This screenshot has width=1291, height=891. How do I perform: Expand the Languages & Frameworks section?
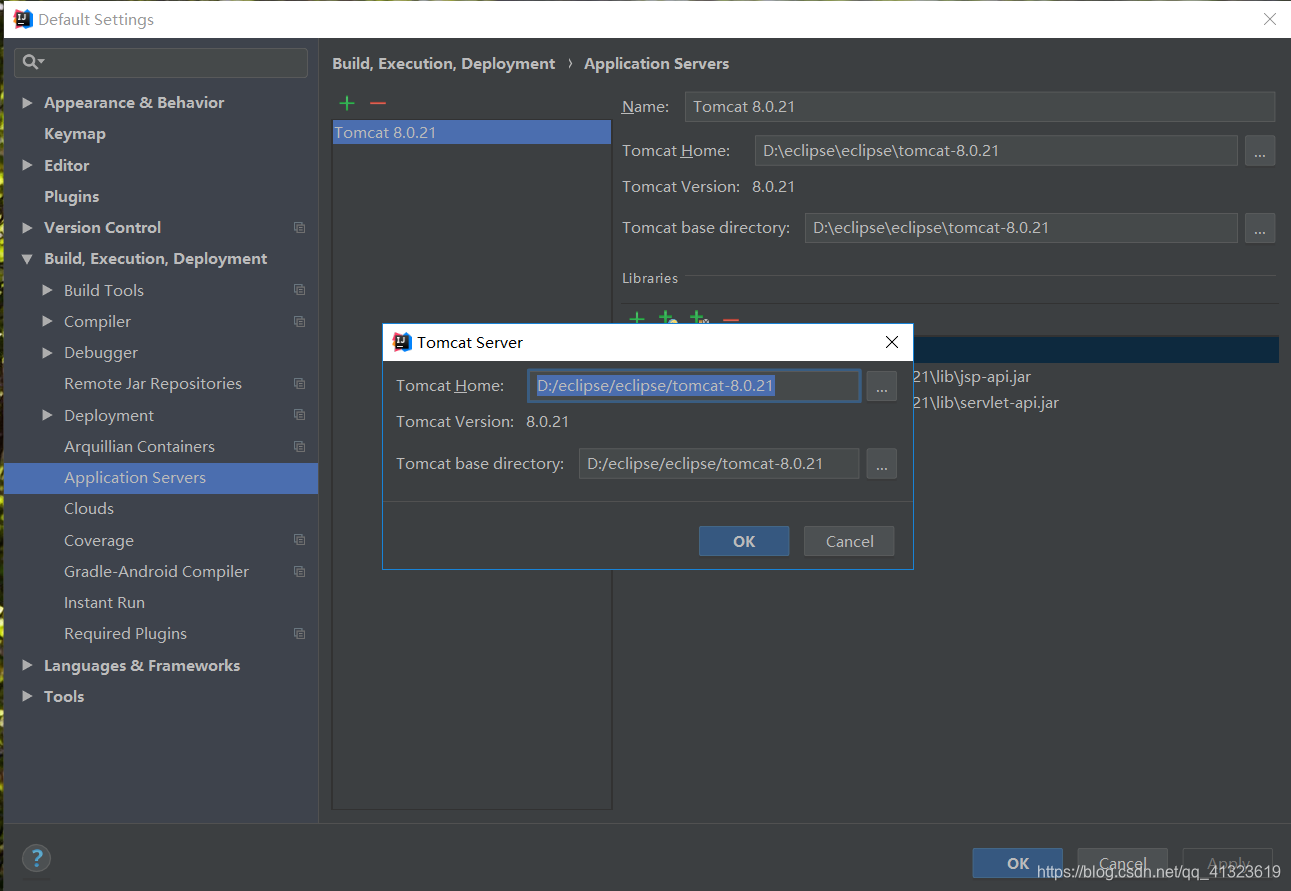[x=27, y=665]
